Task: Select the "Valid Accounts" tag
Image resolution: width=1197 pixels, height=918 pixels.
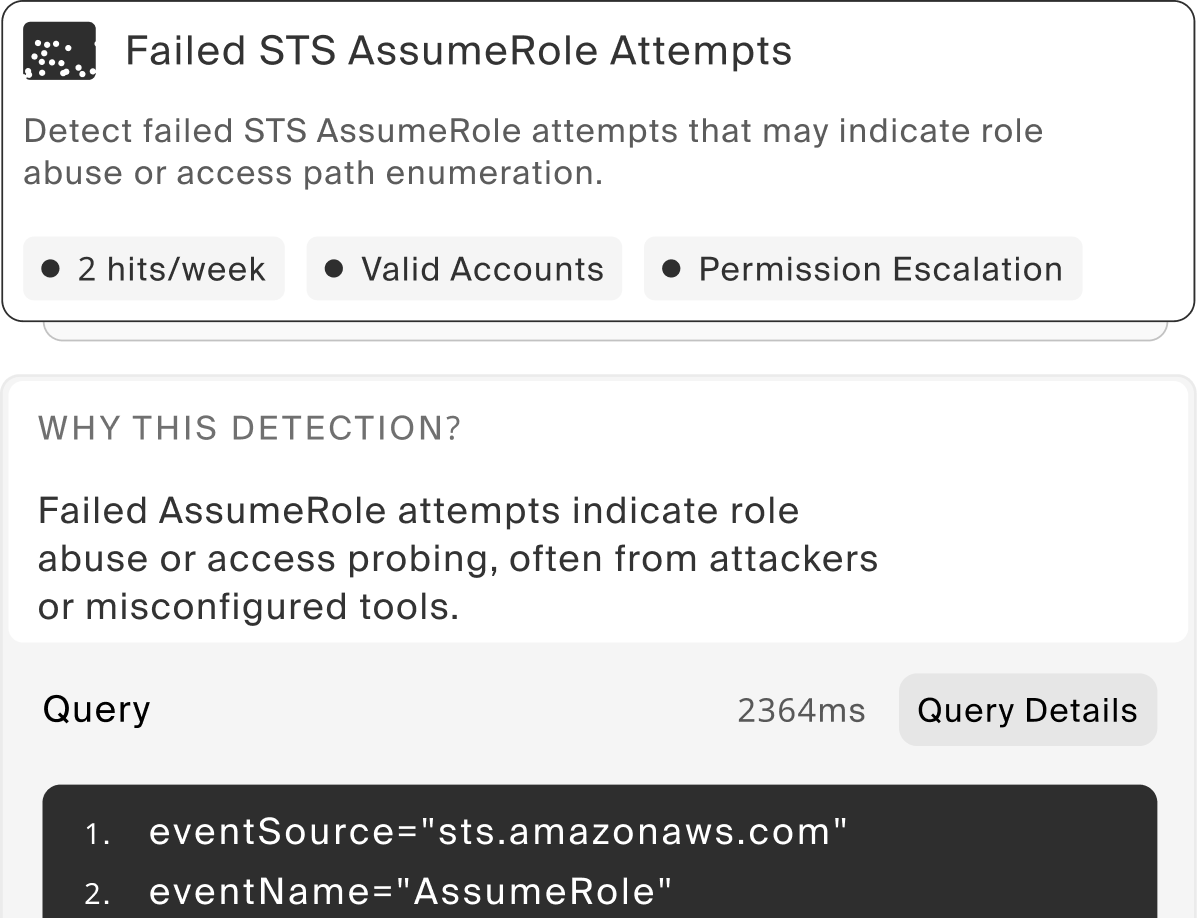Action: (x=464, y=269)
